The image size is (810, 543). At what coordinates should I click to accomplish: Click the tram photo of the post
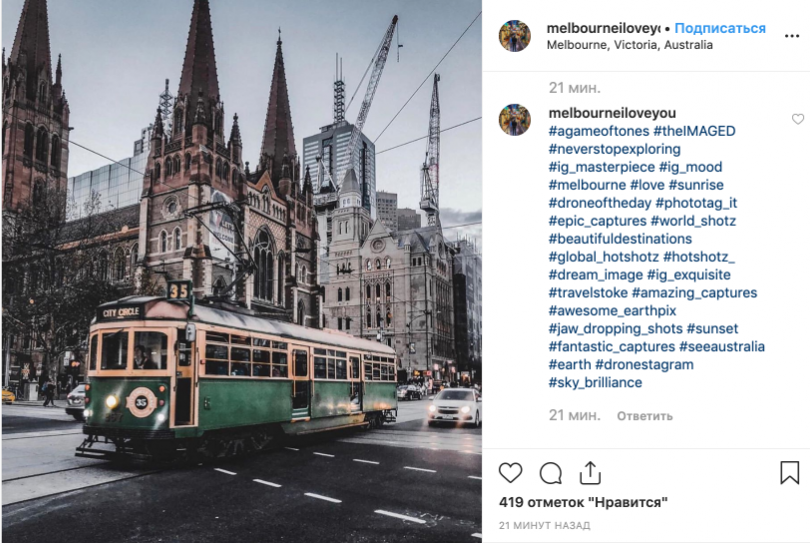click(241, 271)
